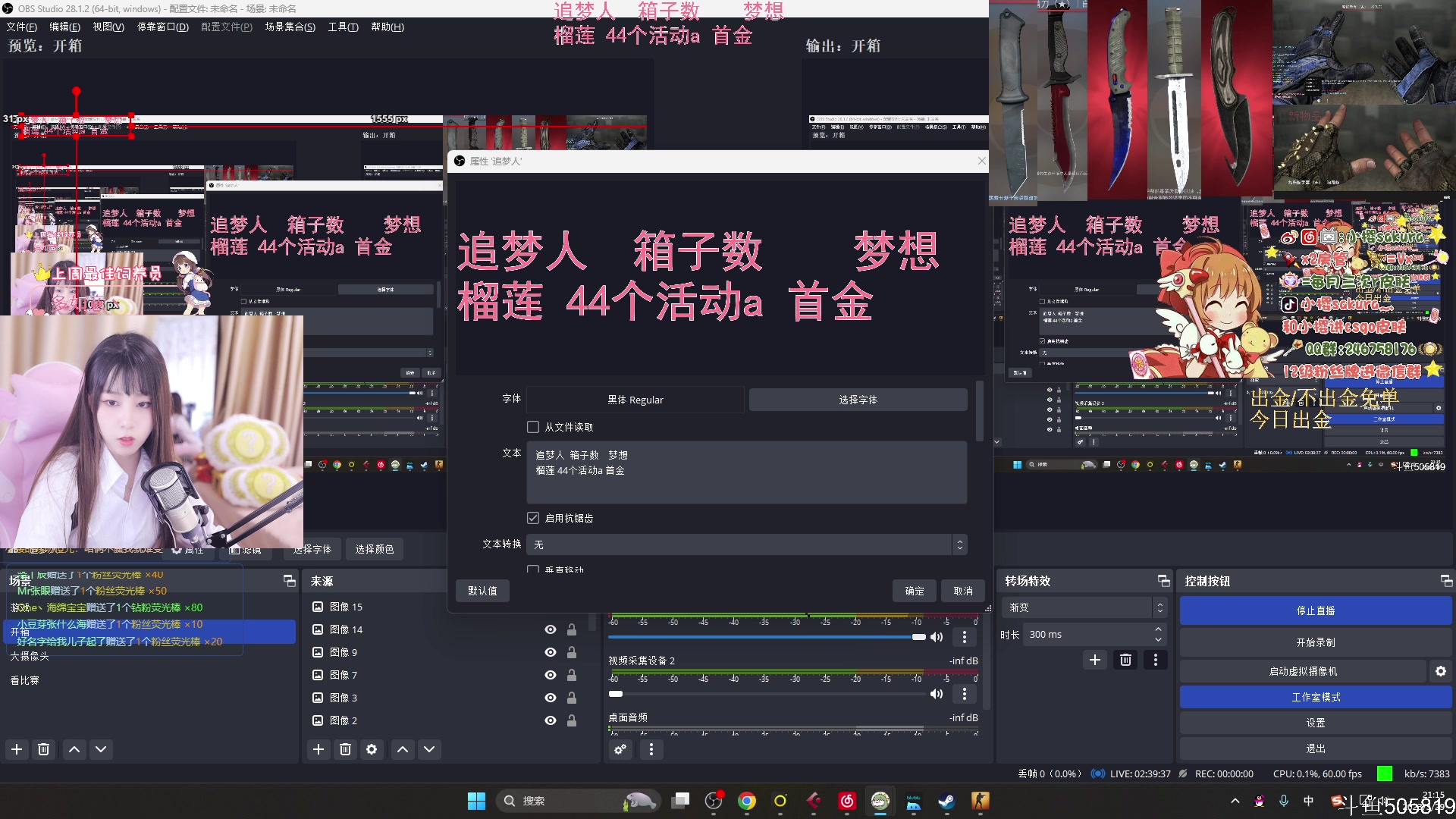1456x819 pixels.
Task: Move the selected source up
Action: [x=403, y=749]
